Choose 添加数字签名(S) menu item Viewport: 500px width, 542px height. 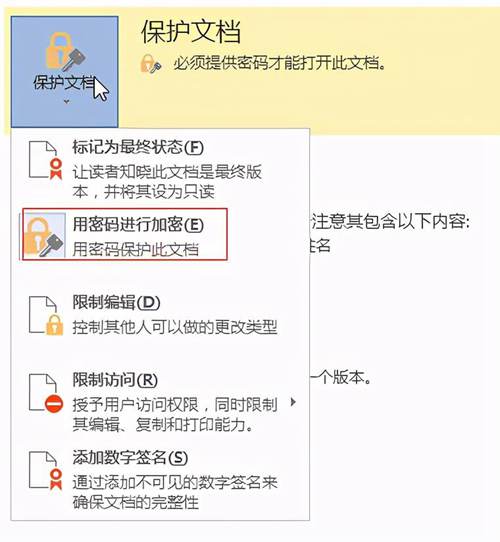pos(160,479)
